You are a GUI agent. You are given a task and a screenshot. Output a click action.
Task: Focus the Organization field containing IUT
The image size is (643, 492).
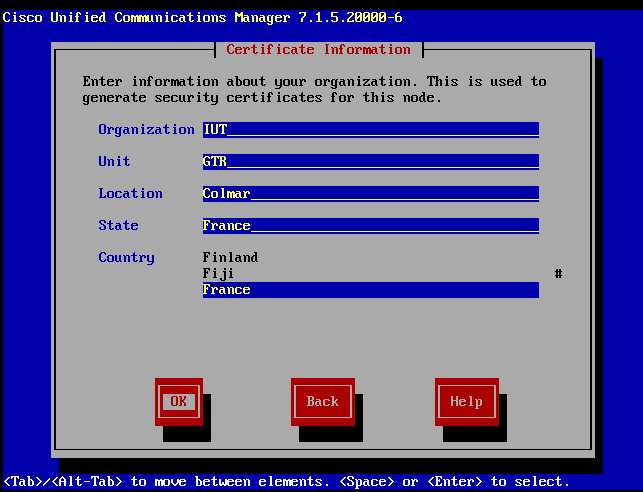click(371, 130)
